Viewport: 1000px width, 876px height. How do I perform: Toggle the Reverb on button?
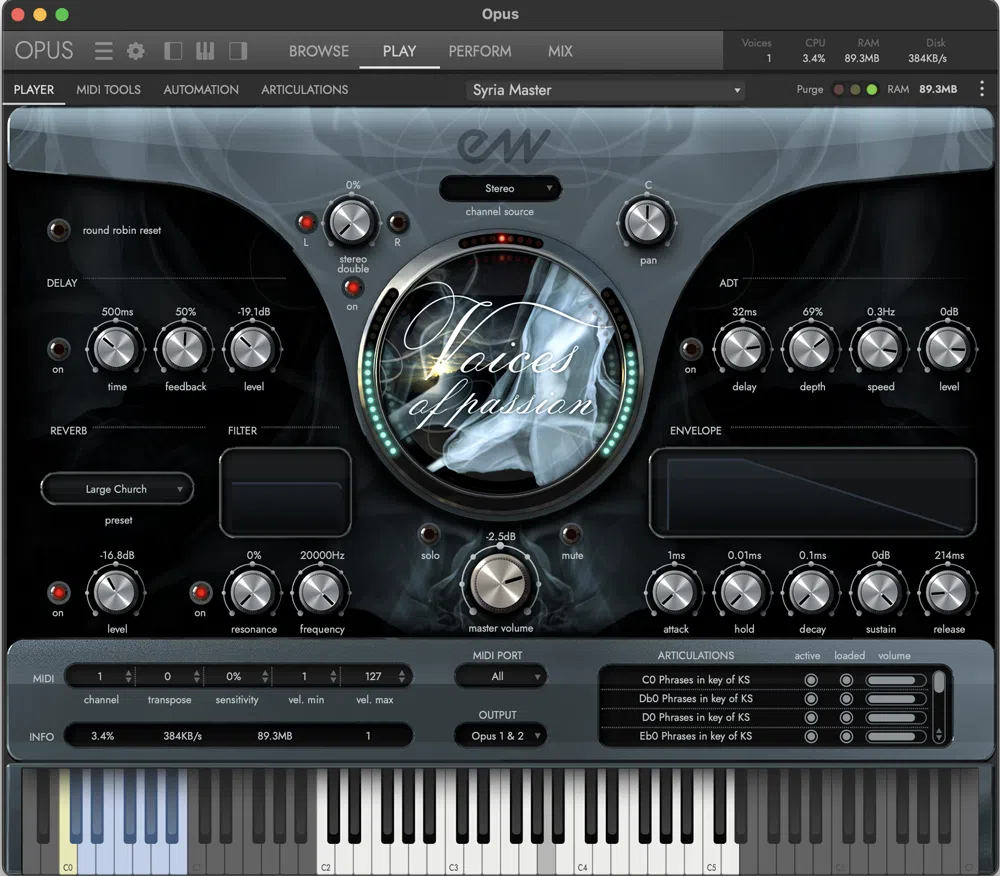[58, 592]
